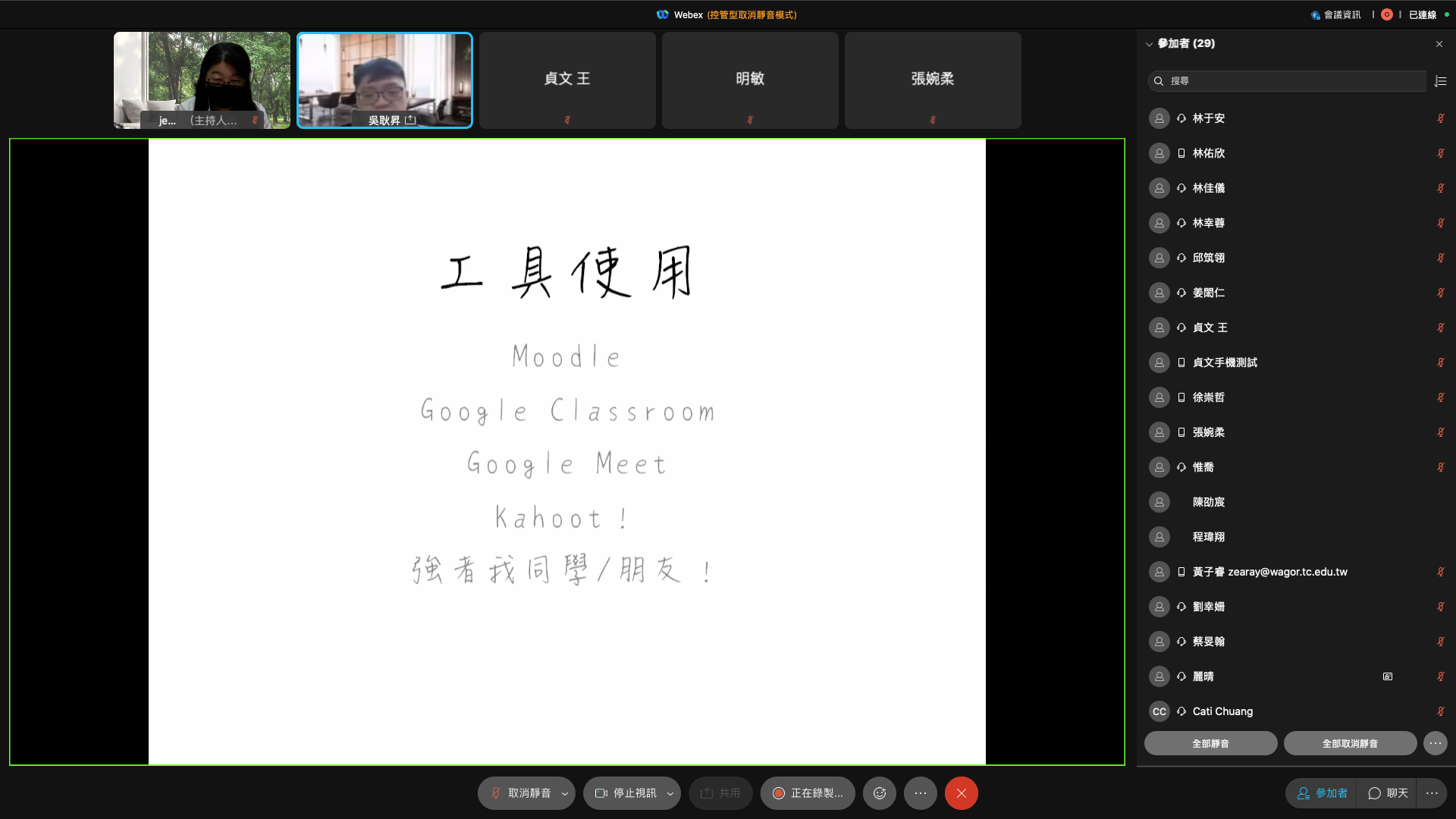
Task: Toggle 取消靜音 microphone button
Action: click(522, 793)
